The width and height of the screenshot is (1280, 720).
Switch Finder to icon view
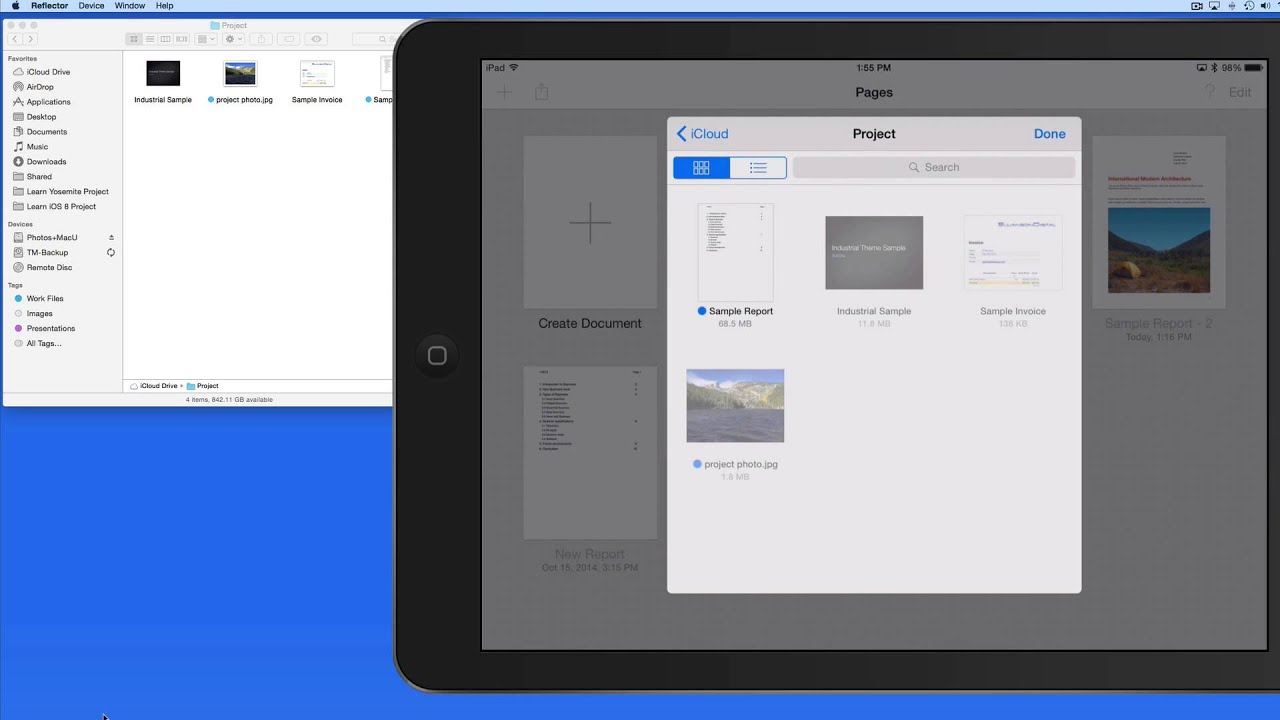[134, 39]
